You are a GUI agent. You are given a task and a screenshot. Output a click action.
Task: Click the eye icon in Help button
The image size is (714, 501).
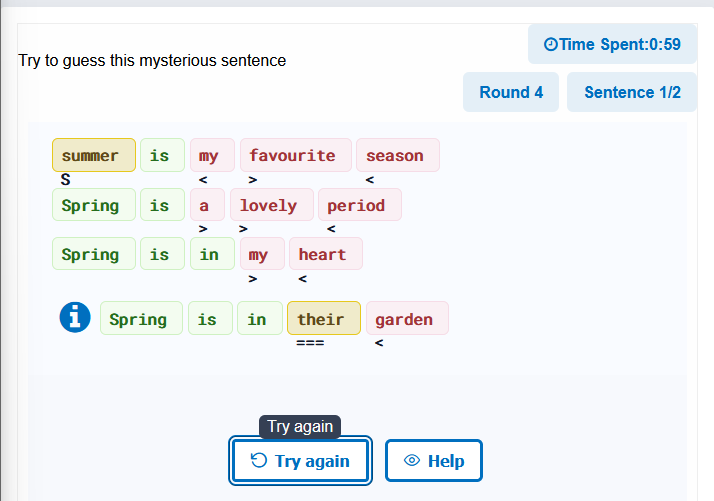[x=412, y=460]
